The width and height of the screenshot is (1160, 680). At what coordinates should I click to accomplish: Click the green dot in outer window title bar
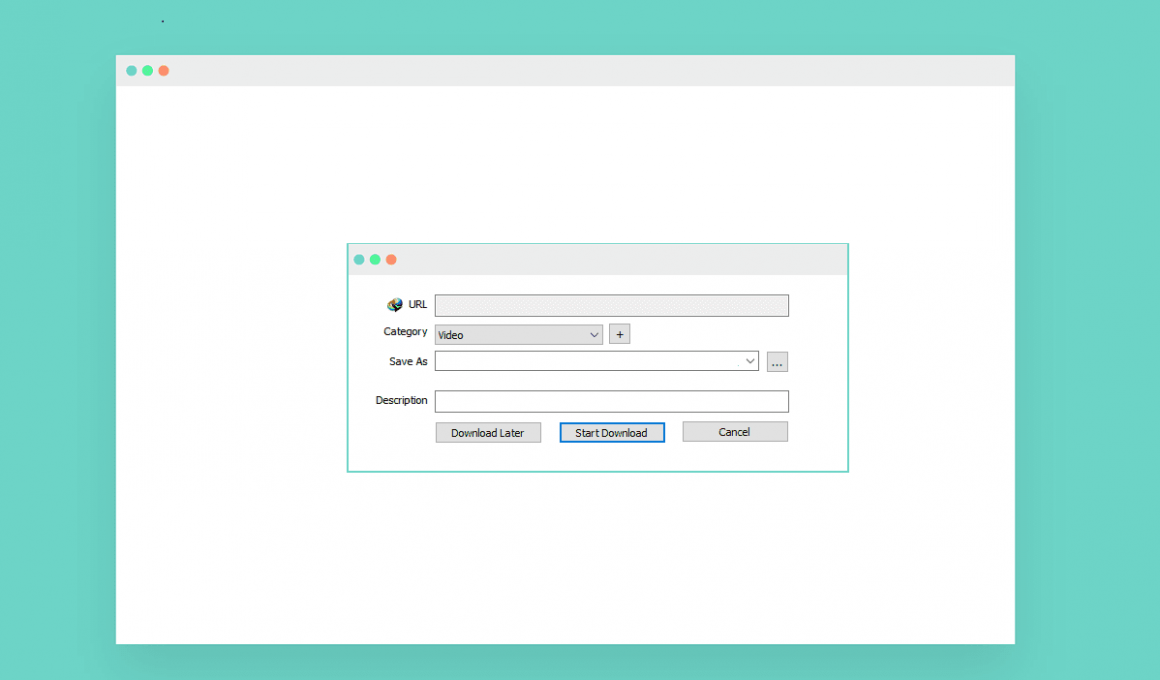147,71
